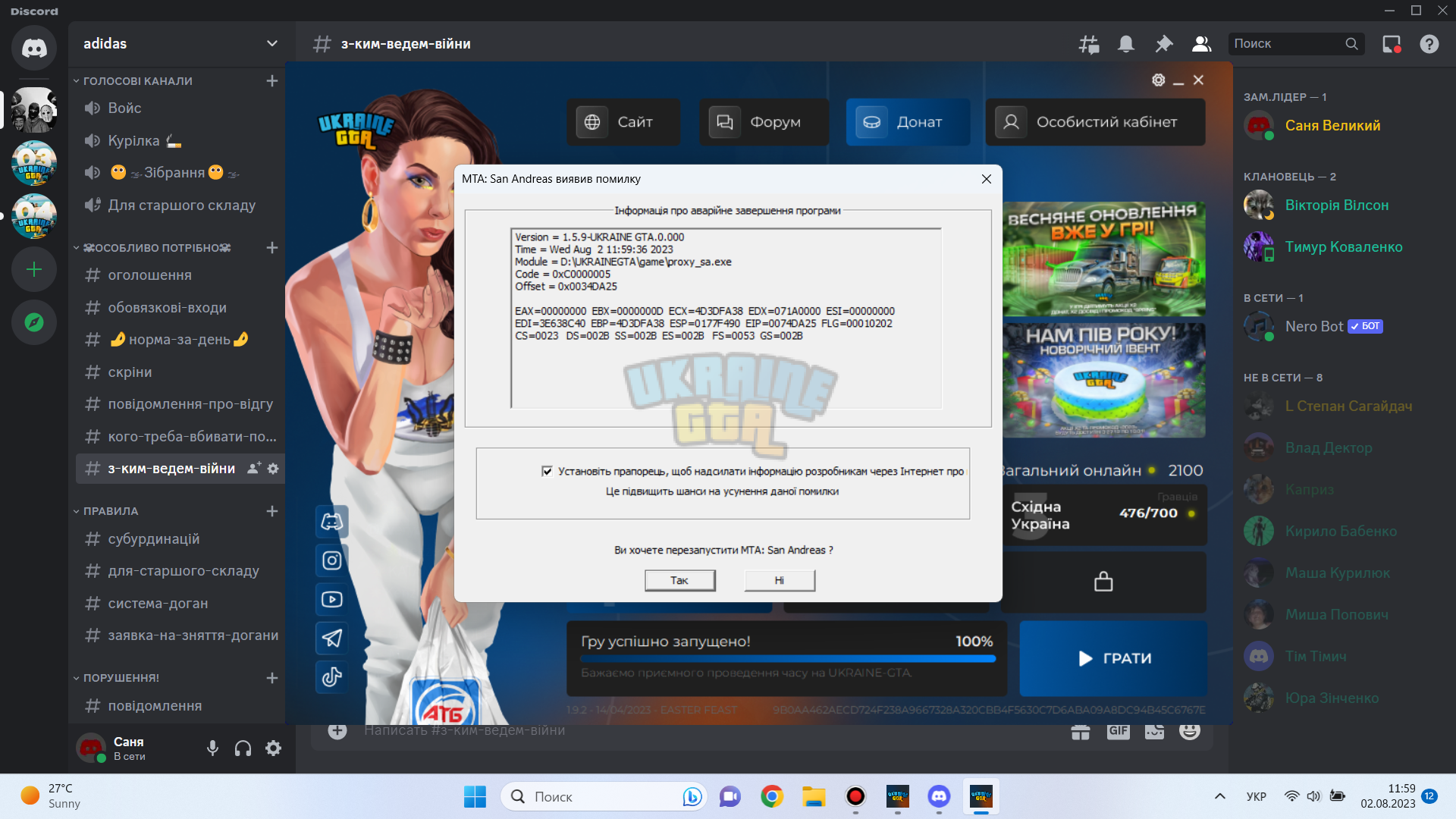Viewport: 1456px width, 819px height.
Task: Add channel to ПРАВИЛА category
Action: click(272, 511)
